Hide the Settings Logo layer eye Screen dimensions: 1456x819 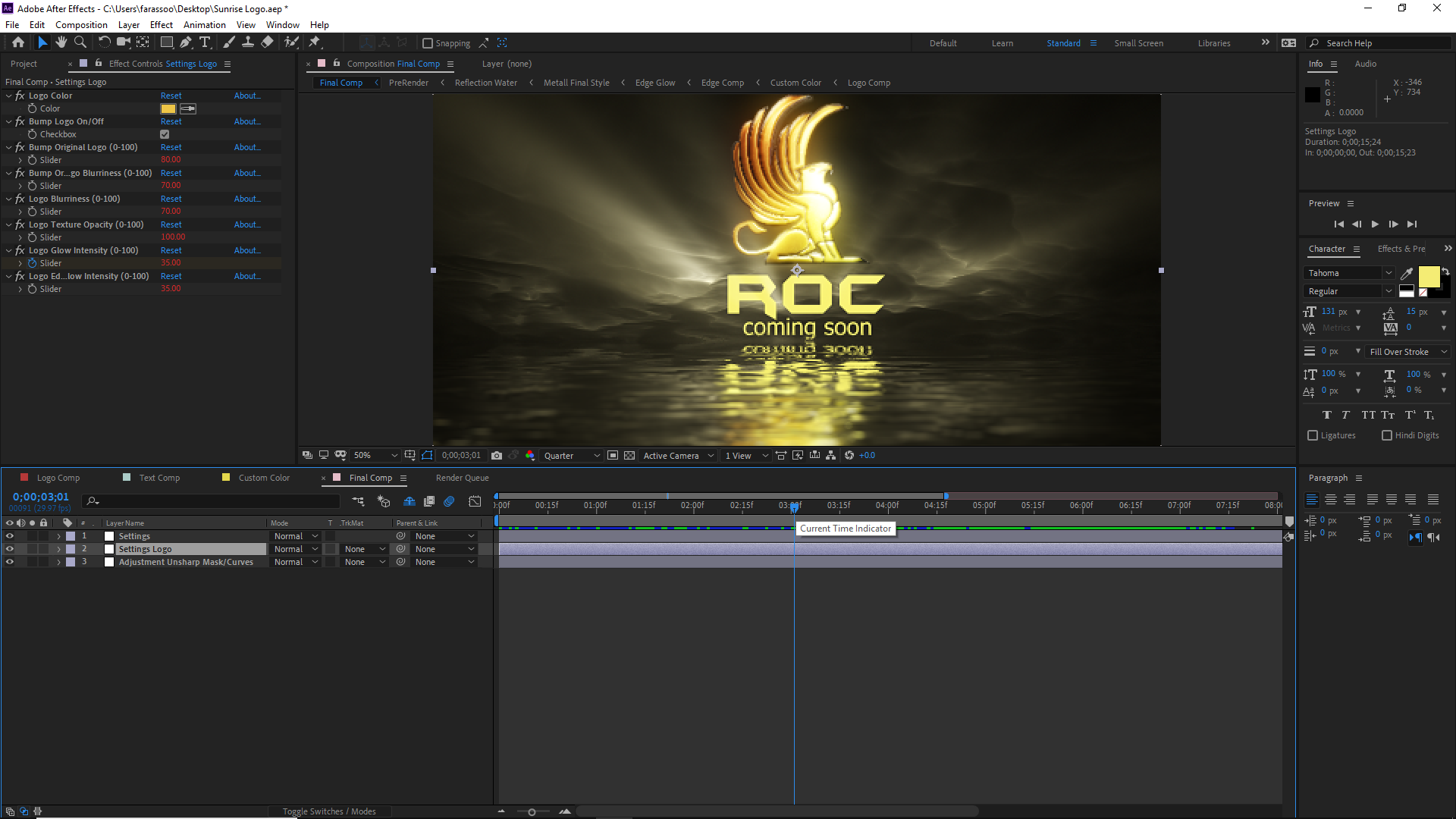[x=8, y=549]
